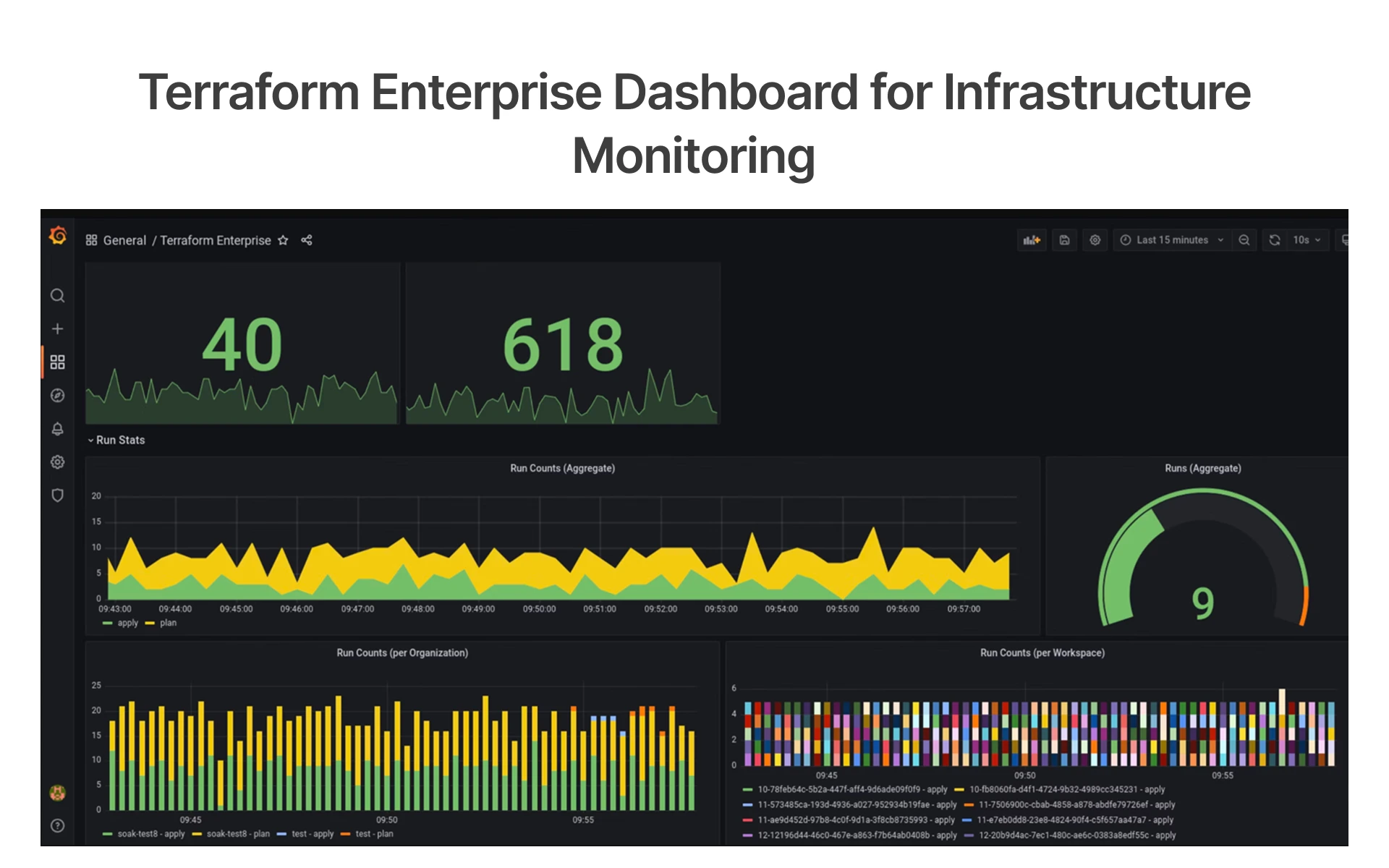Viewport: 1389px width, 868px height.
Task: Open the search dashboards icon
Action: pos(58,296)
